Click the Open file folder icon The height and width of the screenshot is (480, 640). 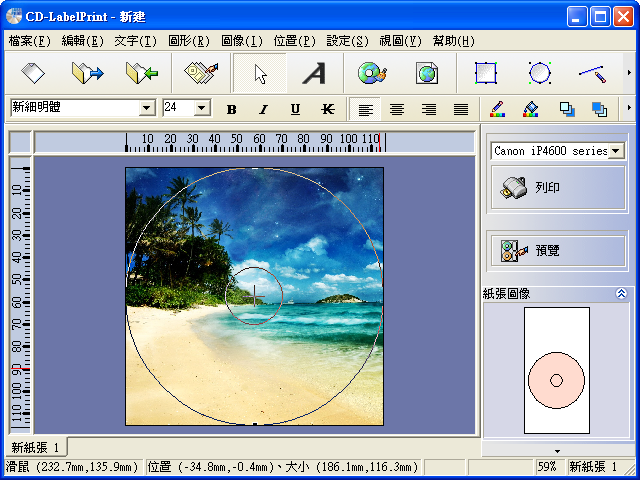coord(87,73)
